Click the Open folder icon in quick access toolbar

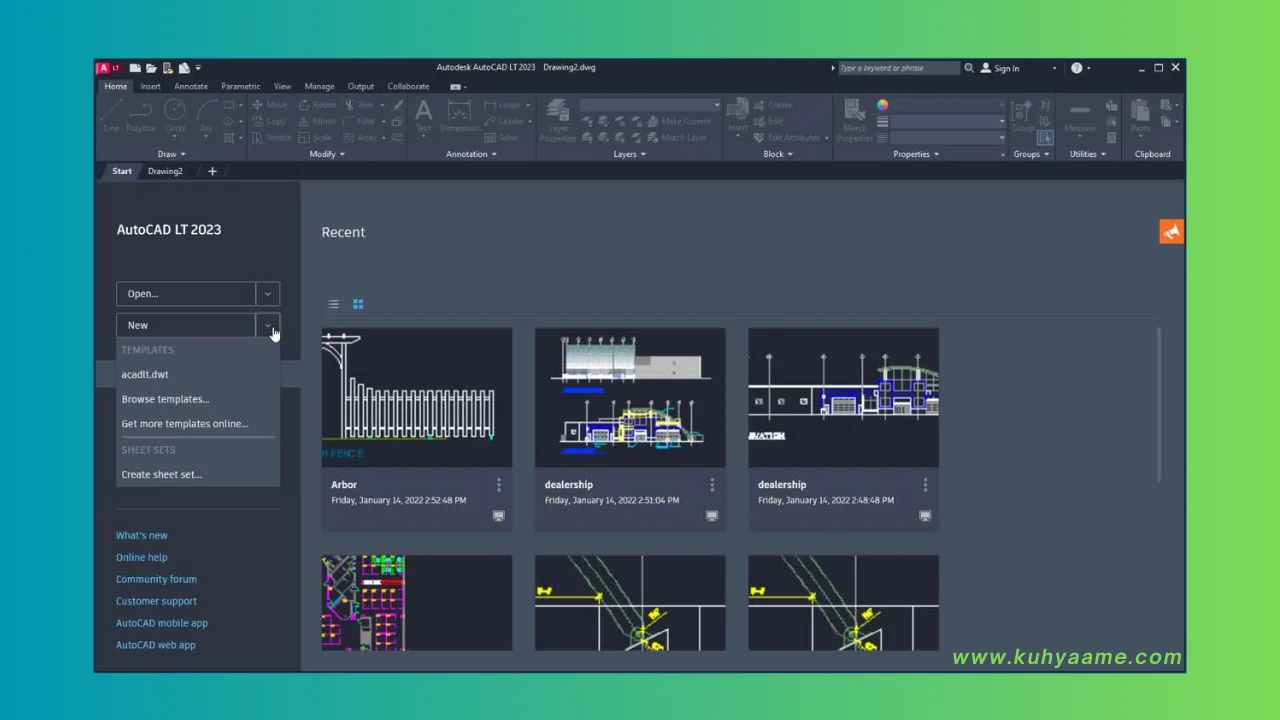[151, 68]
